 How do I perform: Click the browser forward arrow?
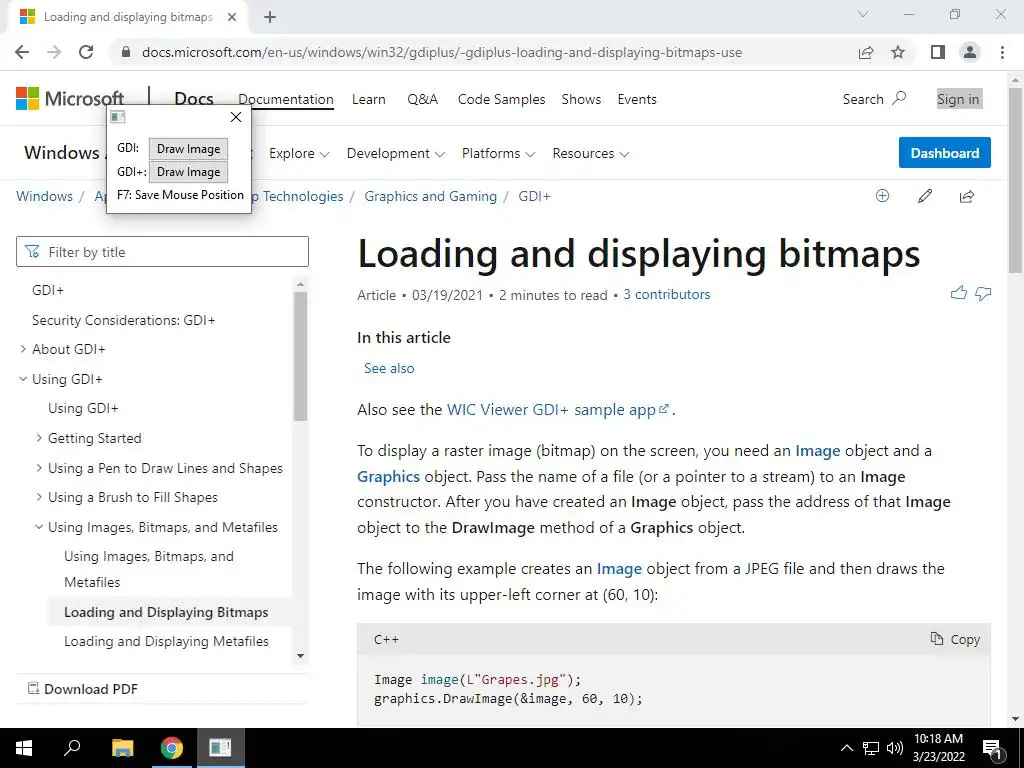click(54, 52)
